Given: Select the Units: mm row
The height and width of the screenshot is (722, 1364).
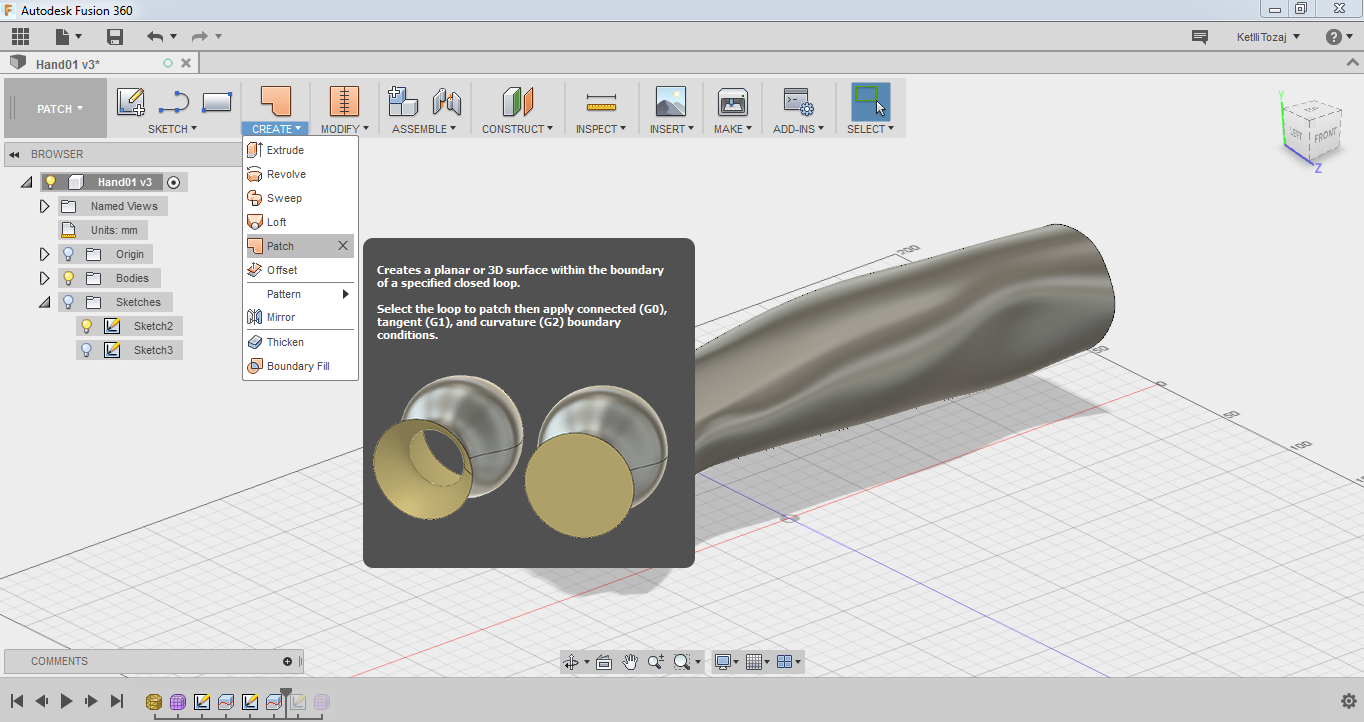Looking at the screenshot, I should [x=101, y=230].
